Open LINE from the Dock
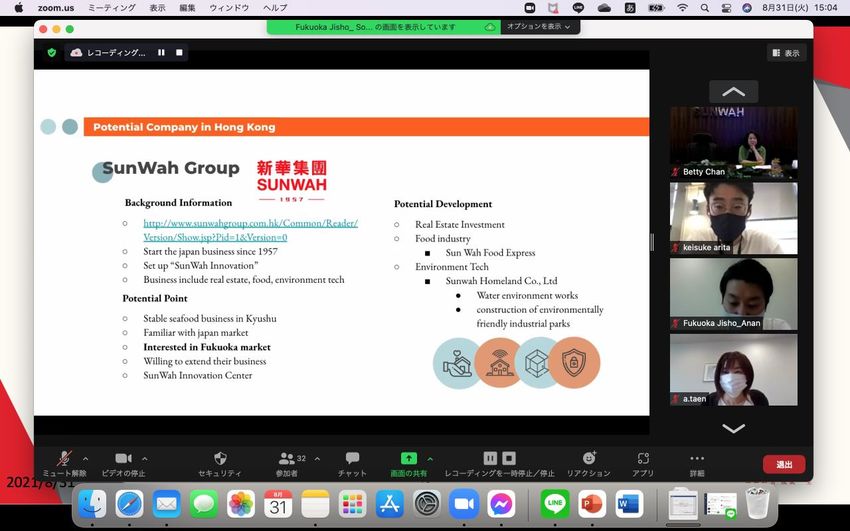 tap(555, 504)
